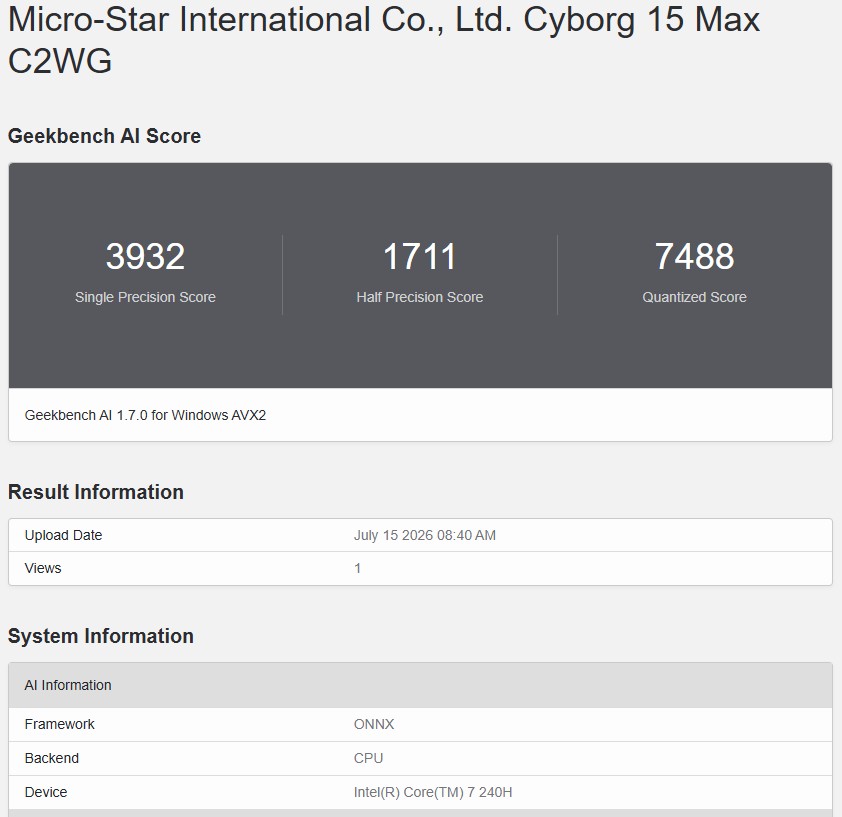The image size is (842, 817).
Task: Click the Device row label
Action: 46,792
